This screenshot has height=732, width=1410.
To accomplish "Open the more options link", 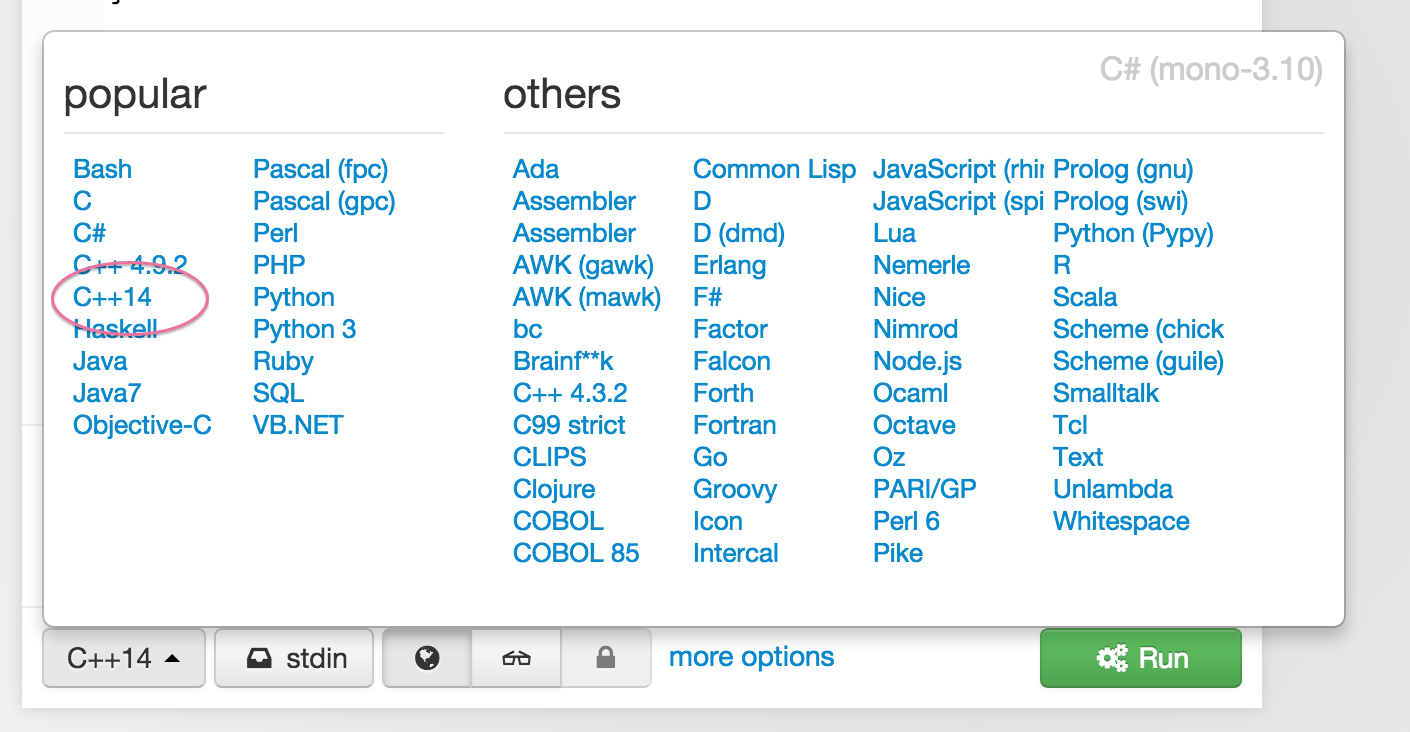I will [x=751, y=657].
